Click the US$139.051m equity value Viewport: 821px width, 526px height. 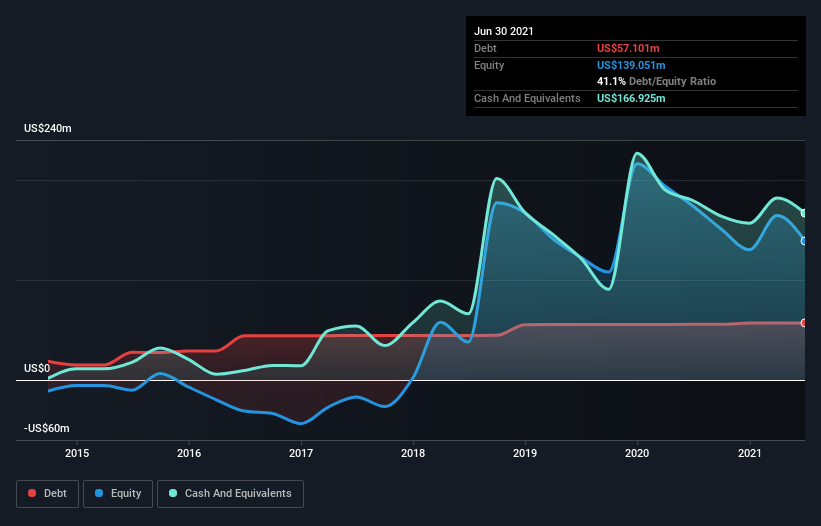click(x=631, y=65)
